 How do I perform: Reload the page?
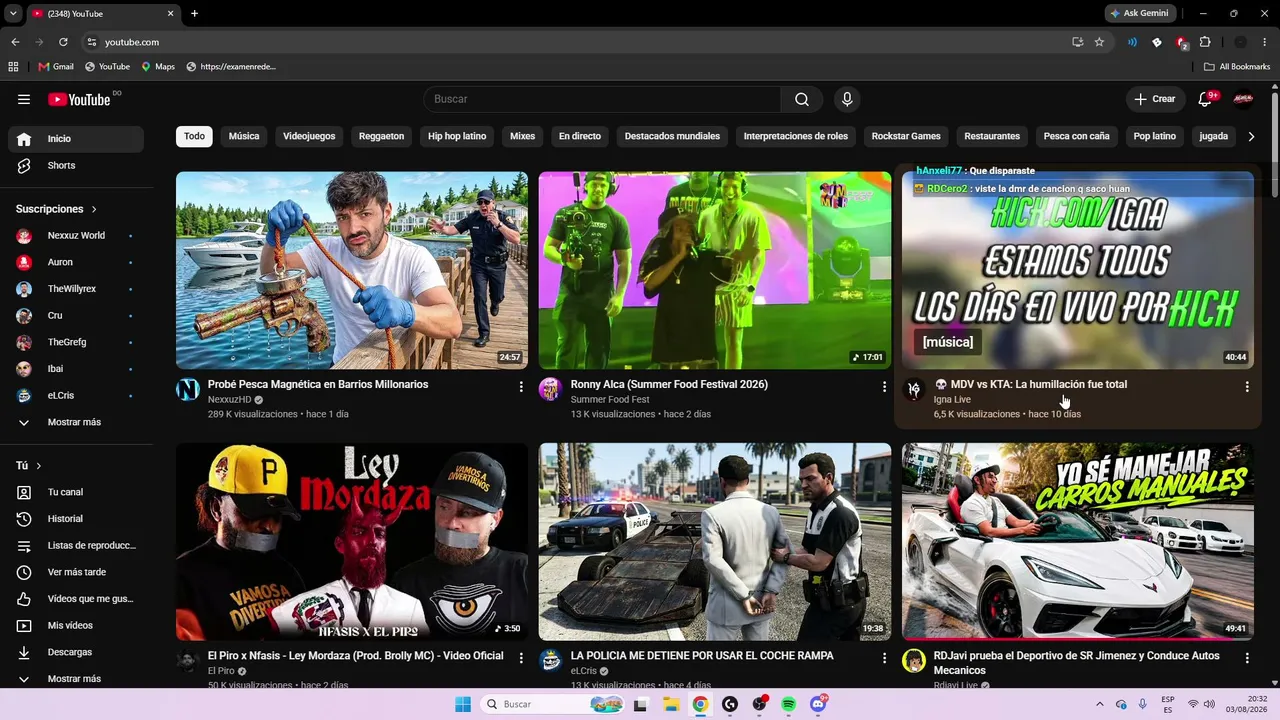[63, 42]
